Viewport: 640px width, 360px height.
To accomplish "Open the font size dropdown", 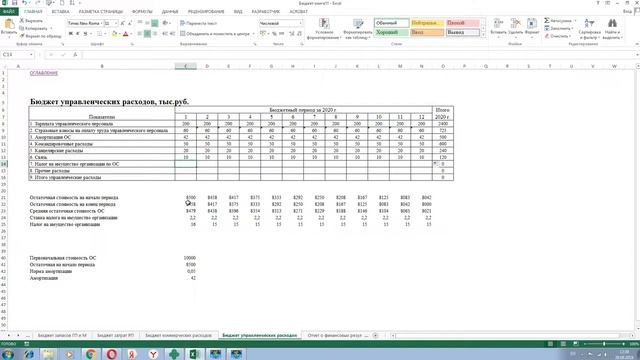I will pyautogui.click(x=116, y=23).
